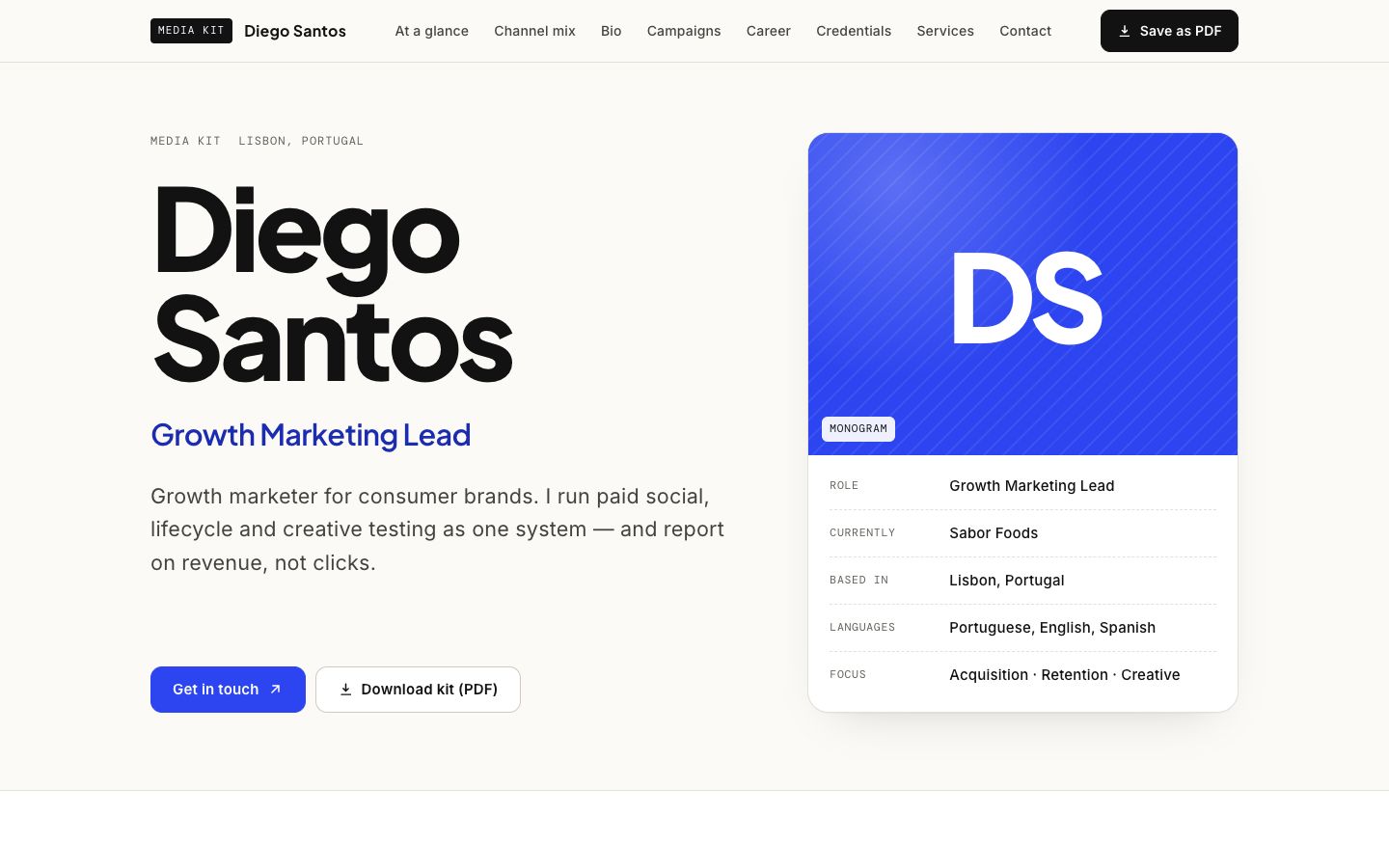Click the Growth Marketing Lead role value

point(1032,486)
